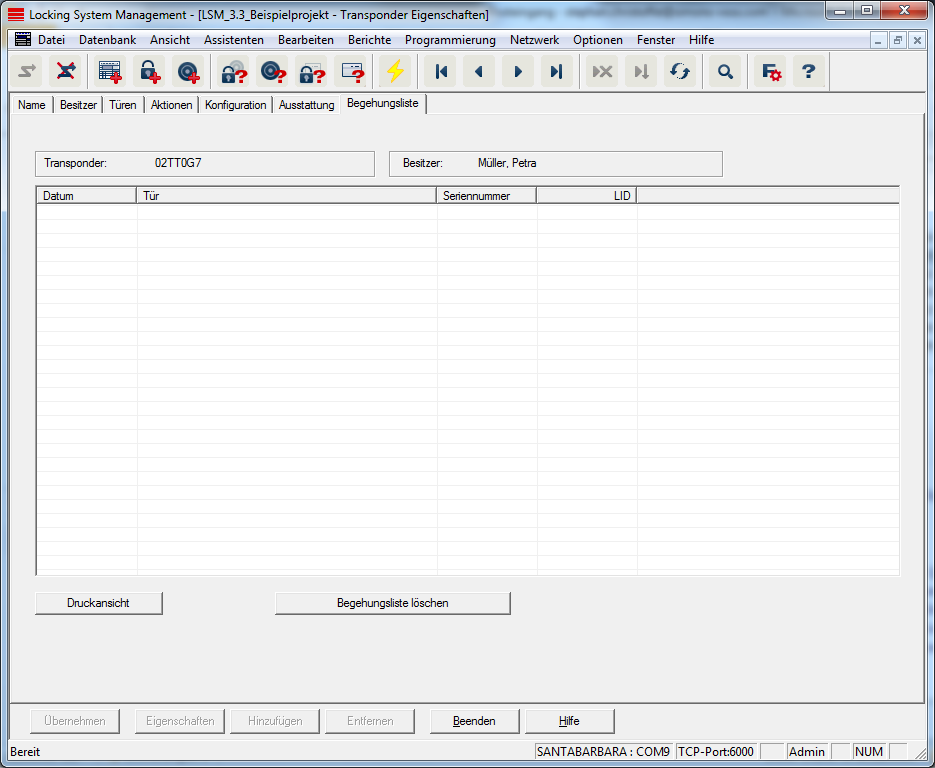Click the refresh arrows toolbar icon
The width and height of the screenshot is (935, 768).
coord(680,72)
